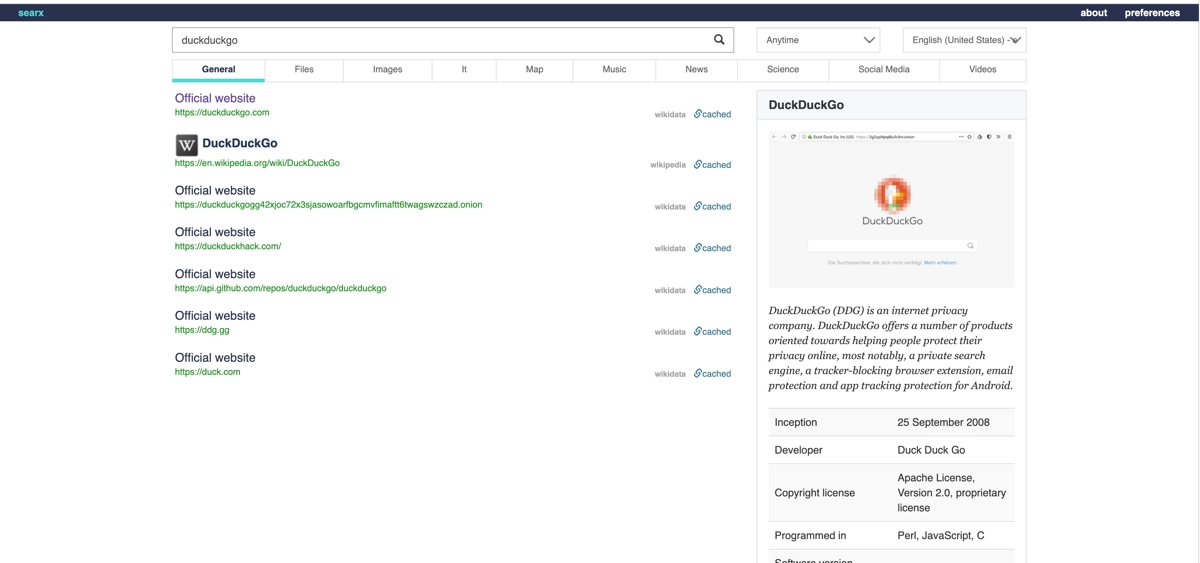This screenshot has height=563, width=1200.
Task: Click the DuckDuckGo infobox screenshot thumbnail
Action: (x=891, y=209)
